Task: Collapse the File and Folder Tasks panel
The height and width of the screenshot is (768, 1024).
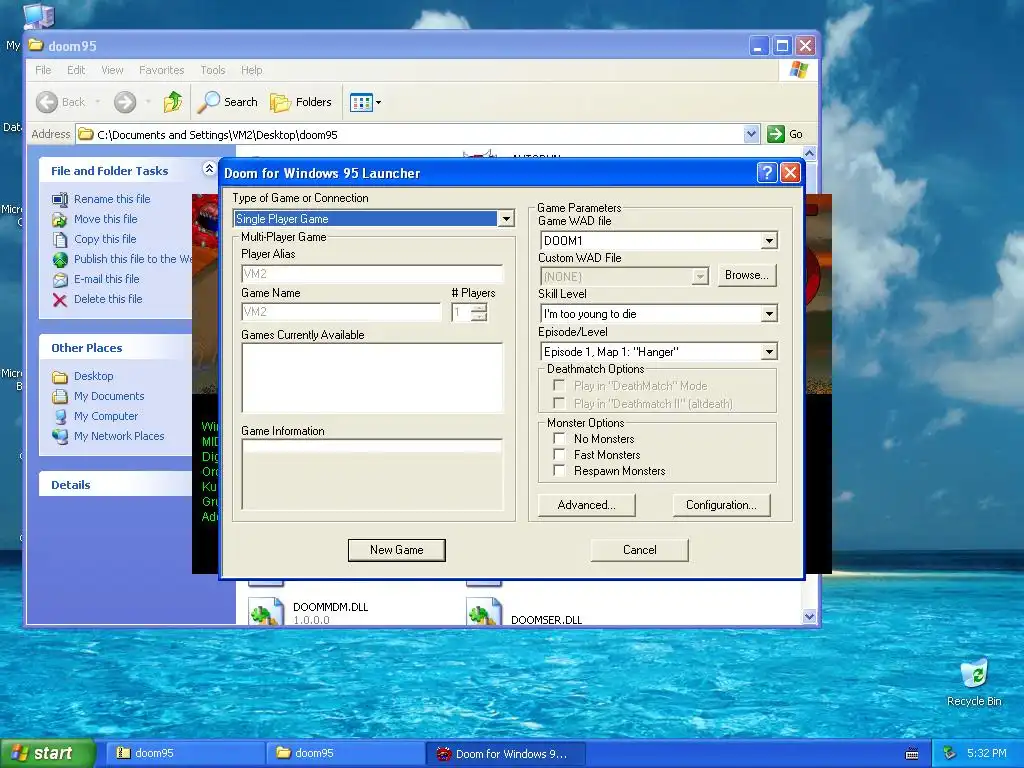Action: pyautogui.click(x=209, y=169)
